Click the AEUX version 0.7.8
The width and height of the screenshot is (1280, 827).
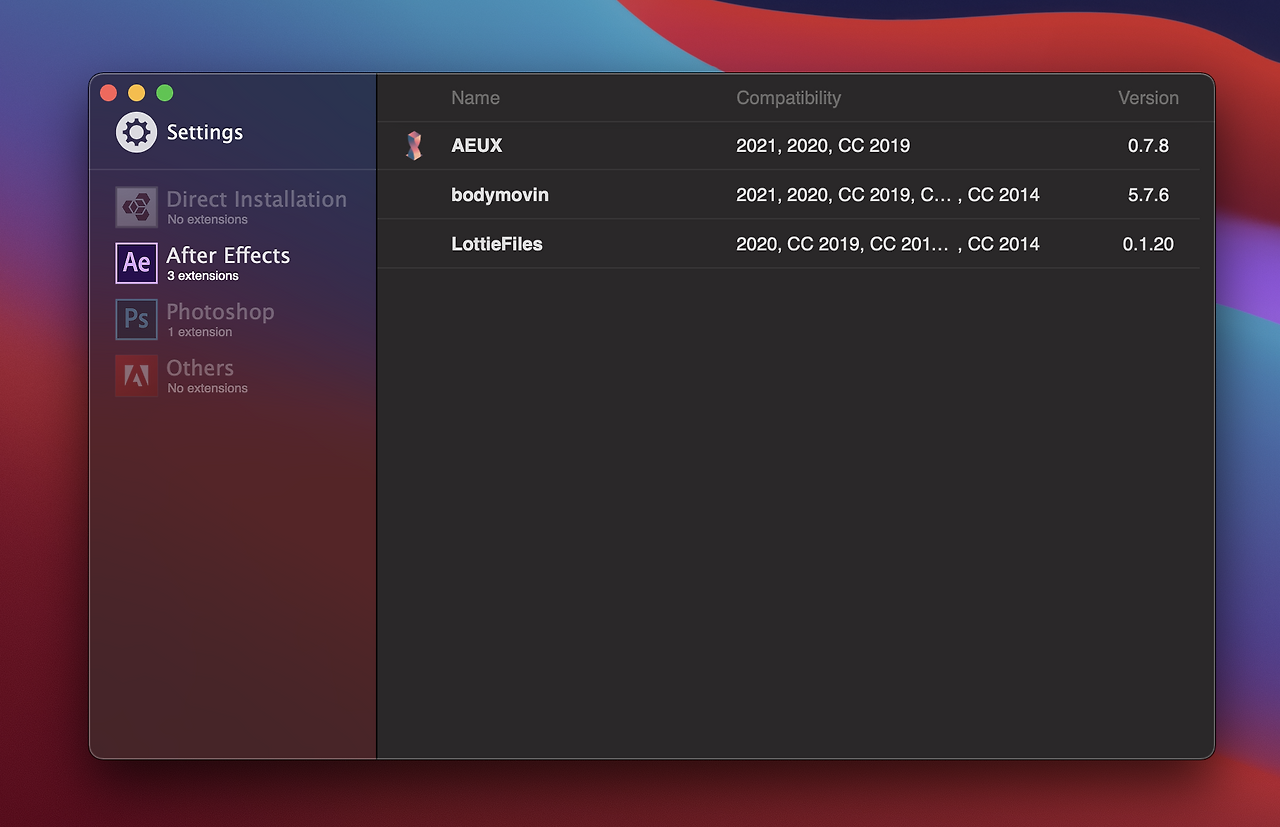point(1148,145)
